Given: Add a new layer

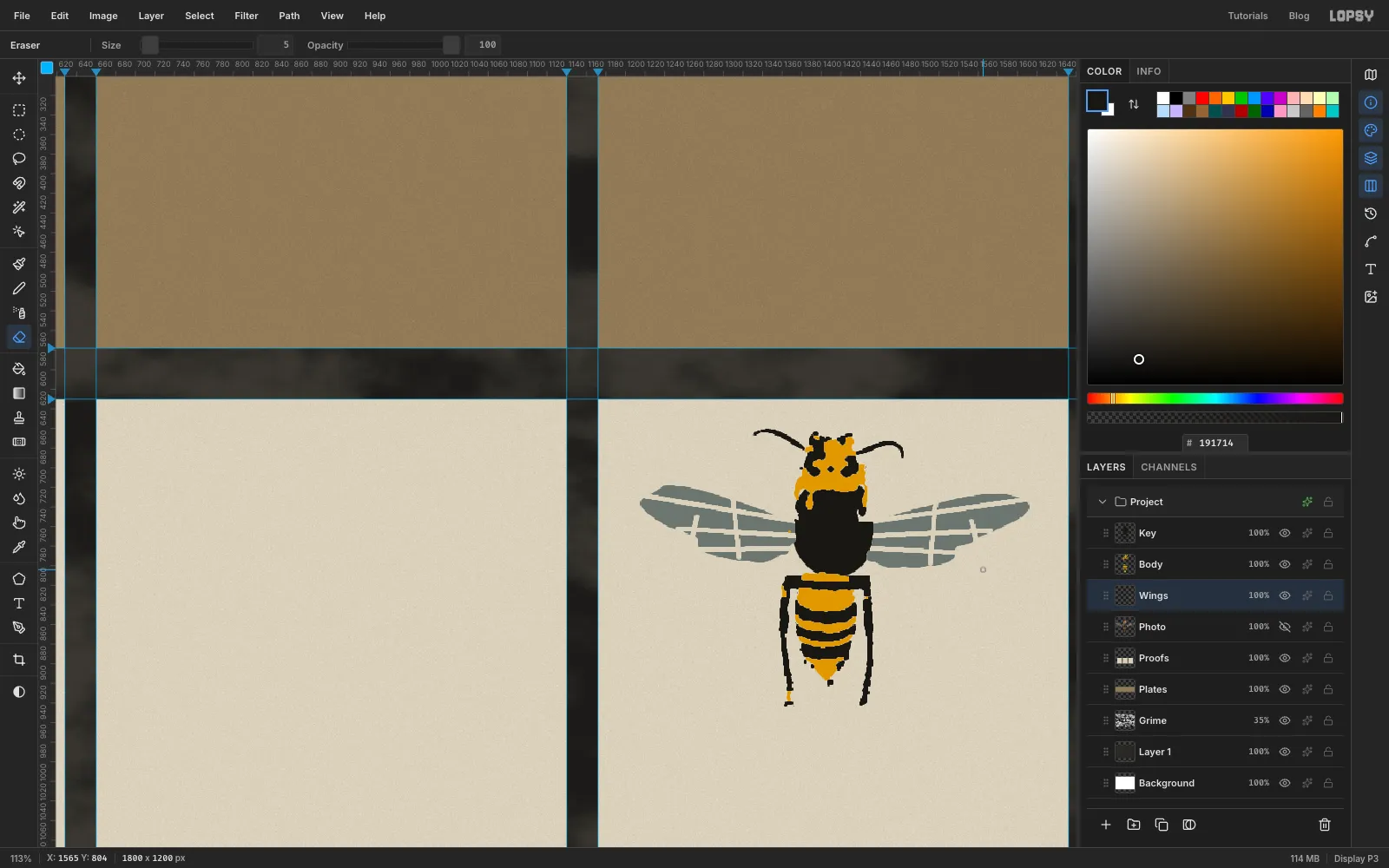Looking at the screenshot, I should [1106, 825].
